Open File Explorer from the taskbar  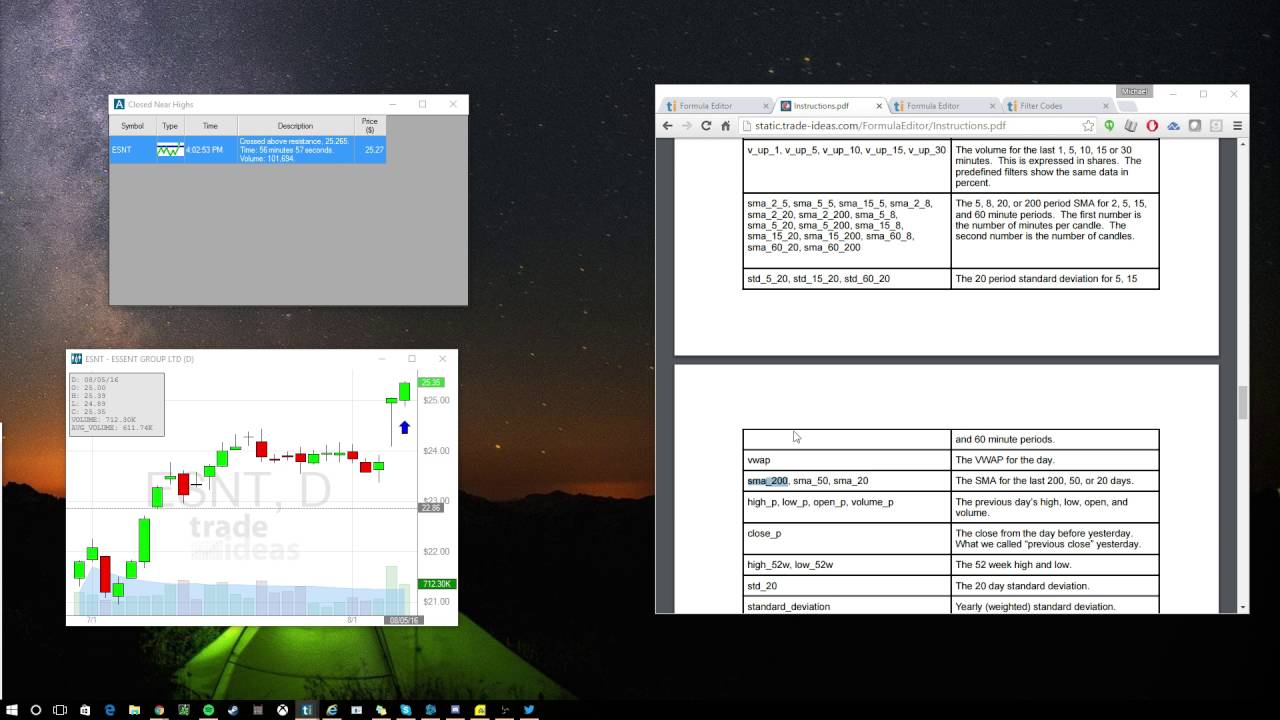tap(134, 710)
